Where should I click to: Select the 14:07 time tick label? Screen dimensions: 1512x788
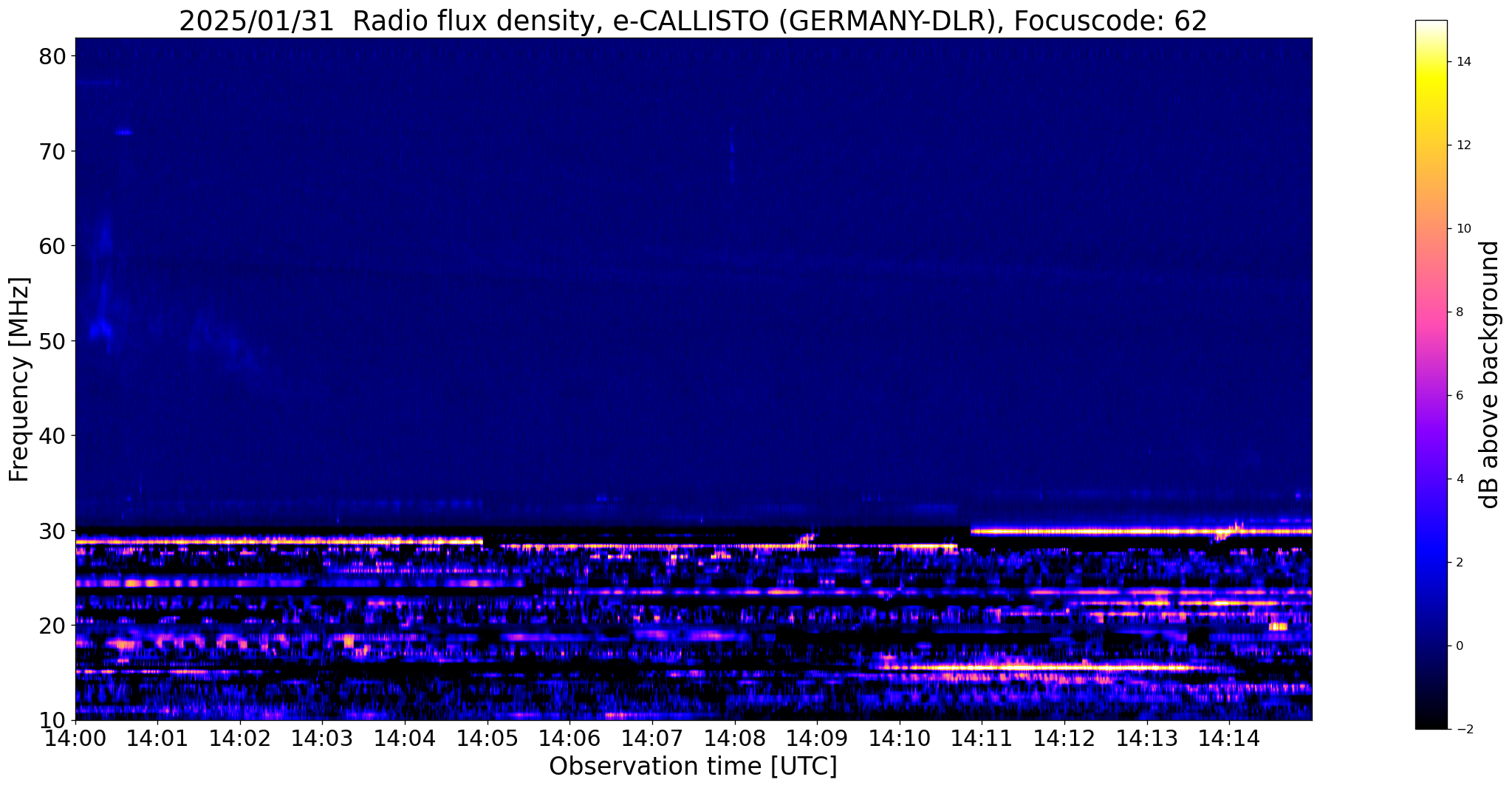[x=651, y=739]
